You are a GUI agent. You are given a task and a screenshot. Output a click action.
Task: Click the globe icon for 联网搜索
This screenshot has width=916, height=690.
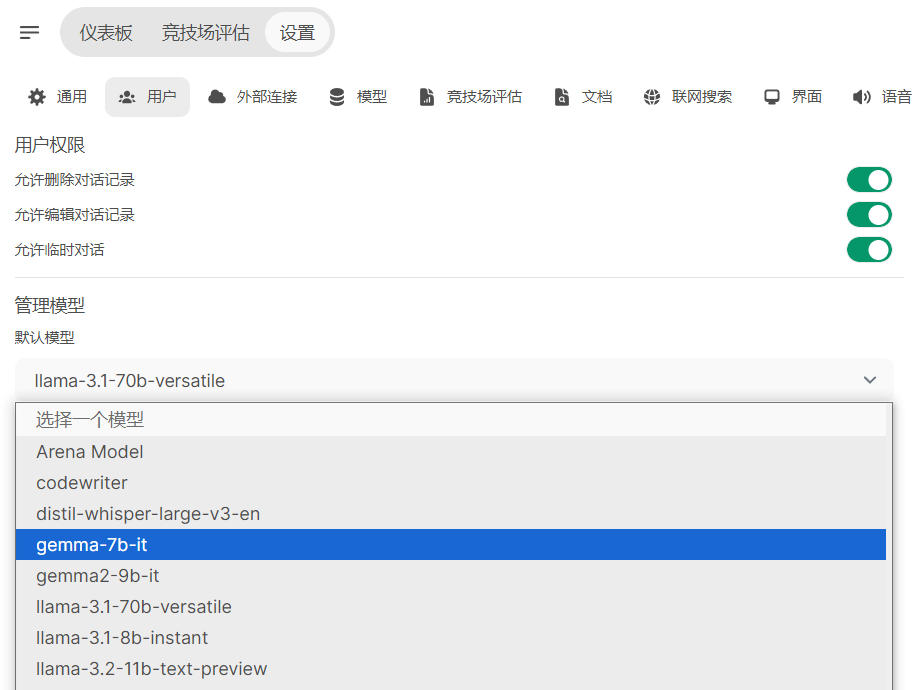[652, 97]
